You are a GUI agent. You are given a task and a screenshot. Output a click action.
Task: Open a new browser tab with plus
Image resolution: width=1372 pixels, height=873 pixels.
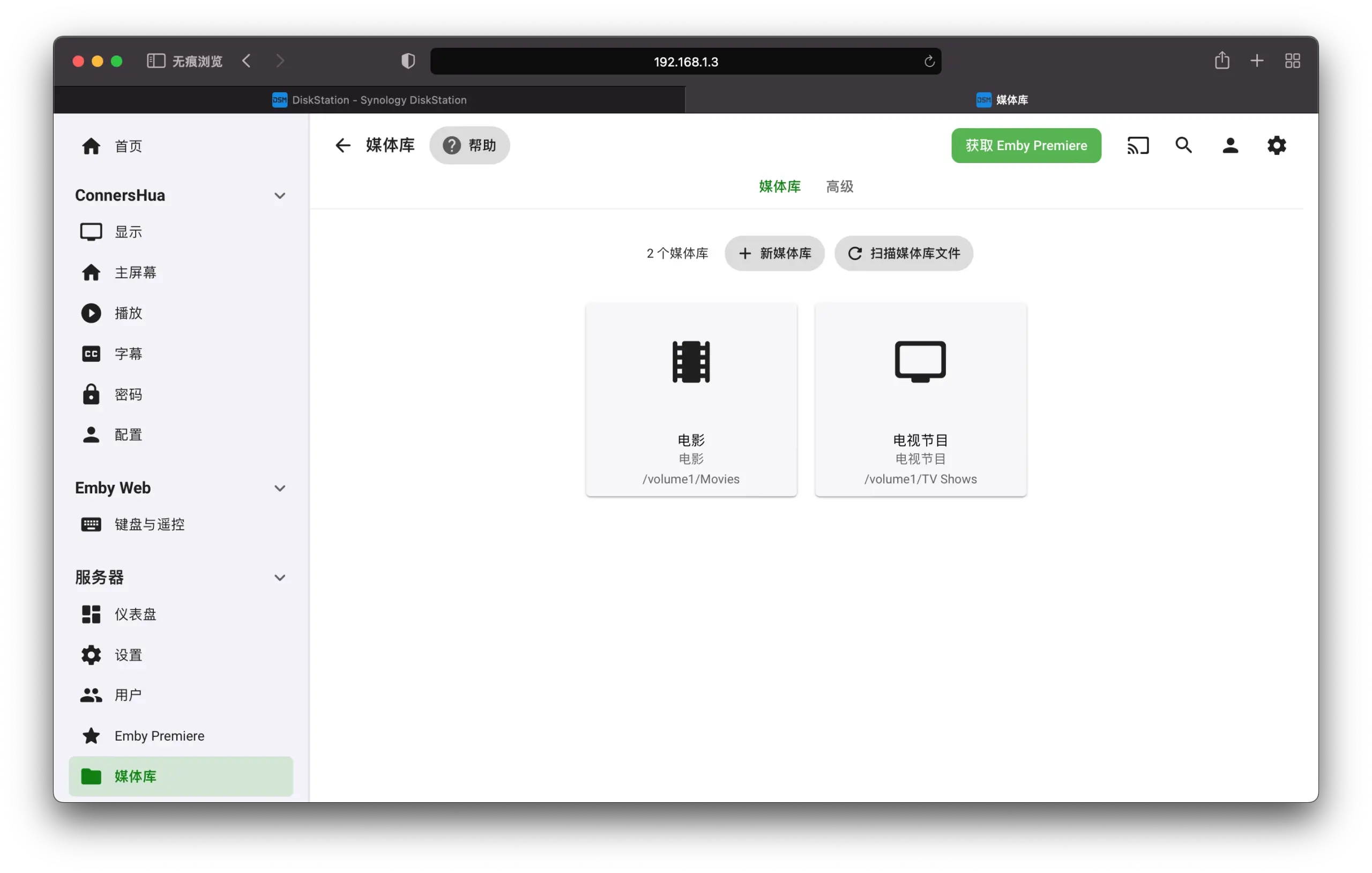[x=1257, y=61]
